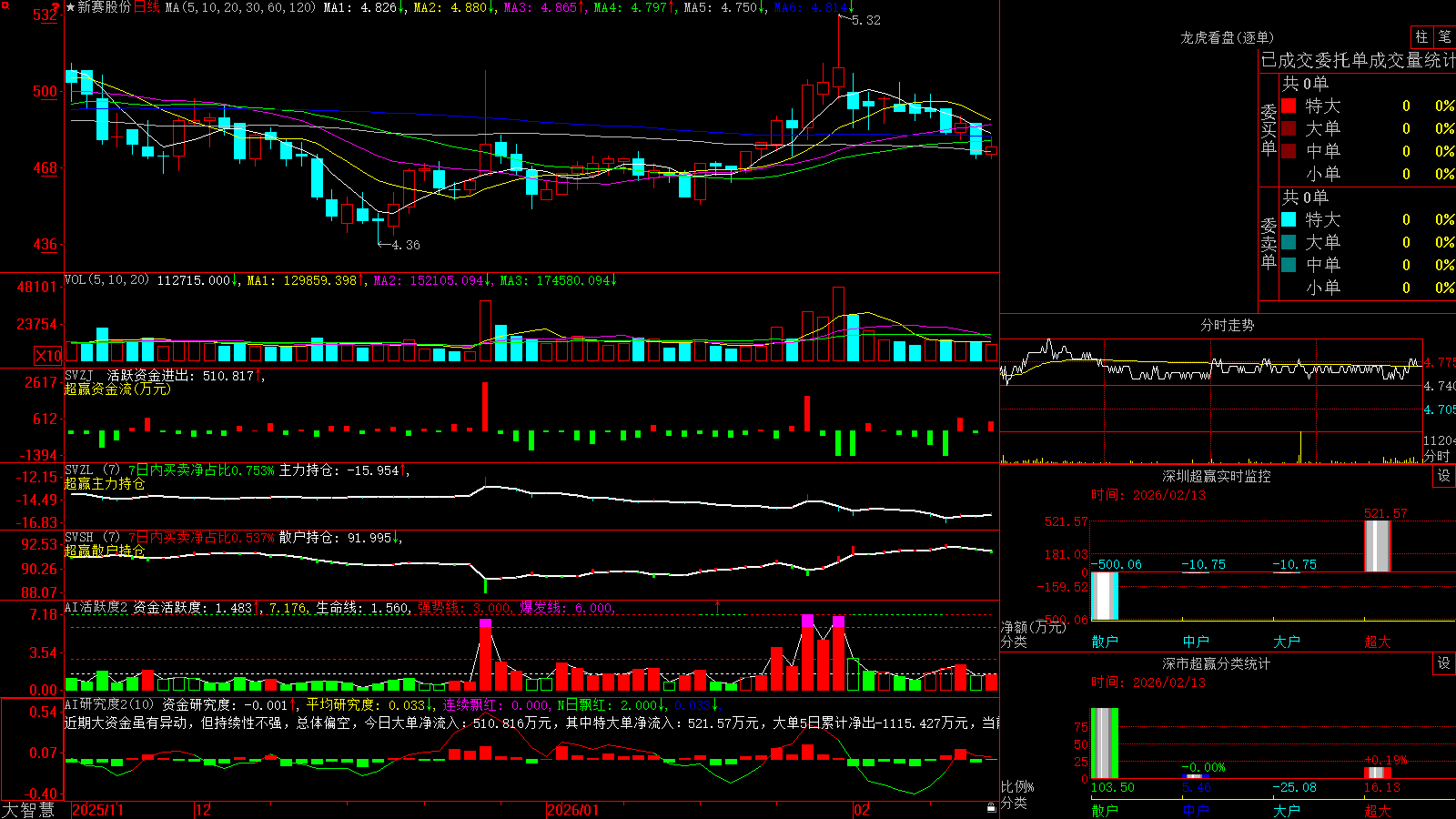Click the 委卖单 section label
This screenshot has width=1456, height=819.
pyautogui.click(x=1269, y=244)
